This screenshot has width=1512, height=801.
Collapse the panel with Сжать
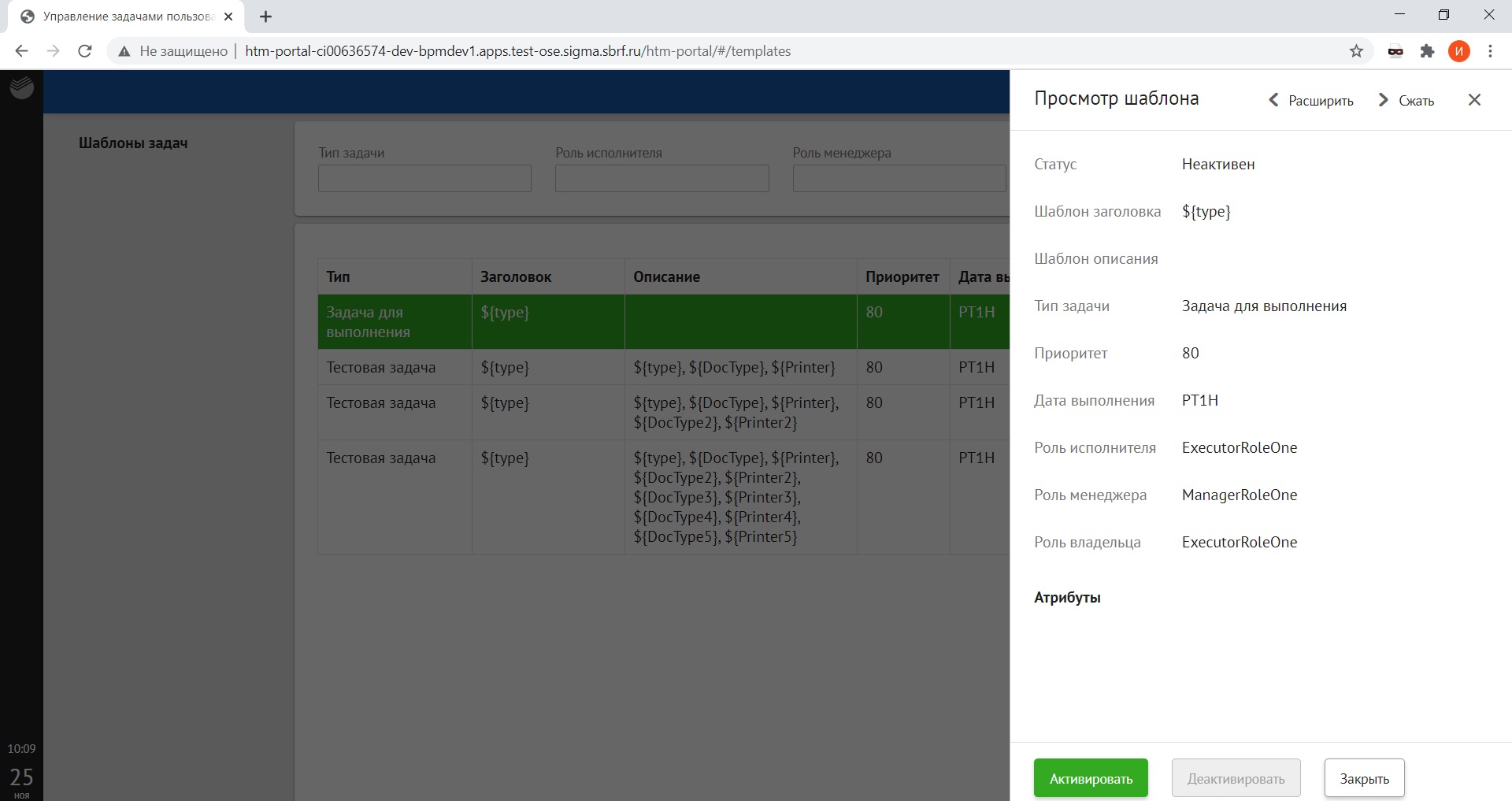tap(1406, 101)
